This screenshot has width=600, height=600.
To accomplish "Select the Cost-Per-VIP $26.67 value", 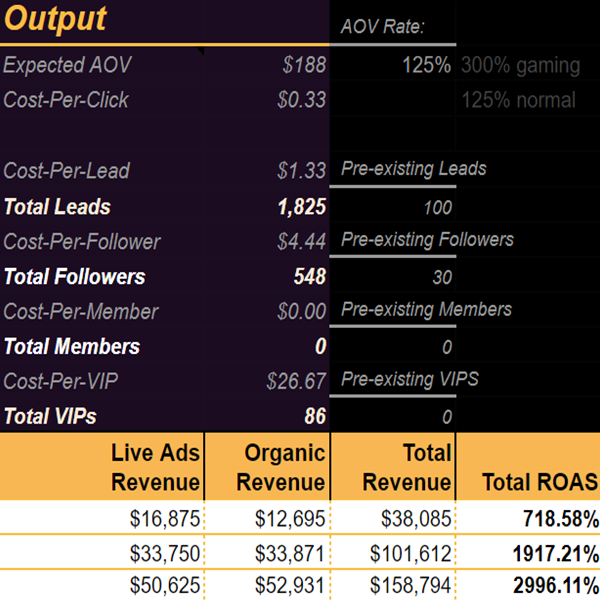I will click(297, 382).
